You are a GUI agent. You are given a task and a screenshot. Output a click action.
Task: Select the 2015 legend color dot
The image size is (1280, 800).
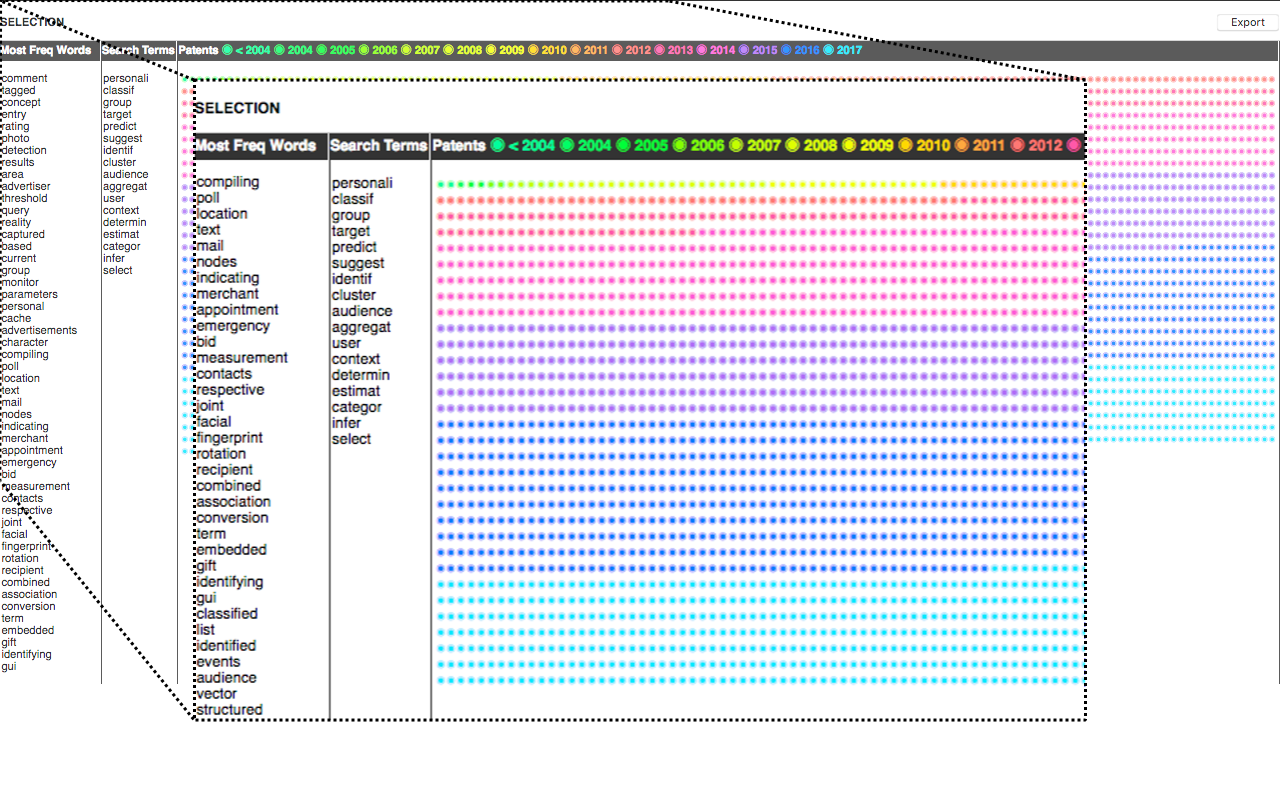pos(744,50)
